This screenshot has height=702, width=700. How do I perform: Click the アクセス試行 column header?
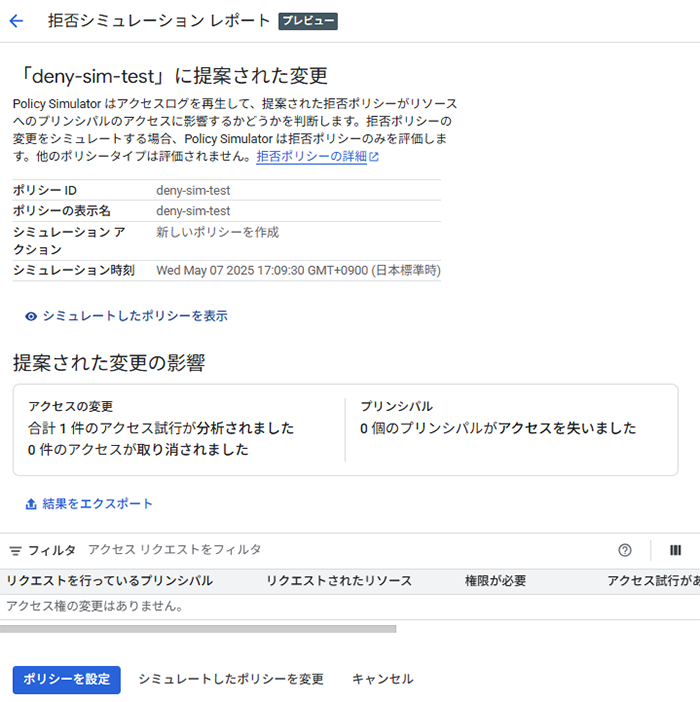[x=652, y=581]
